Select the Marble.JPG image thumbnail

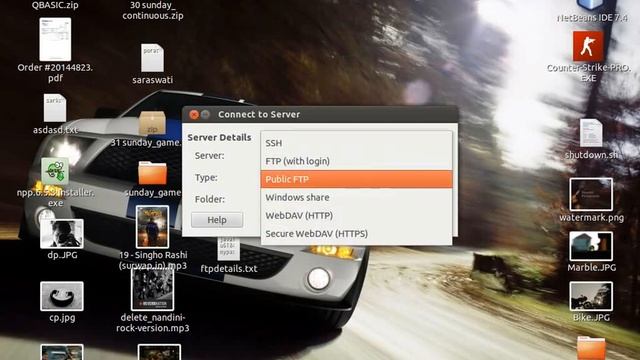click(591, 246)
